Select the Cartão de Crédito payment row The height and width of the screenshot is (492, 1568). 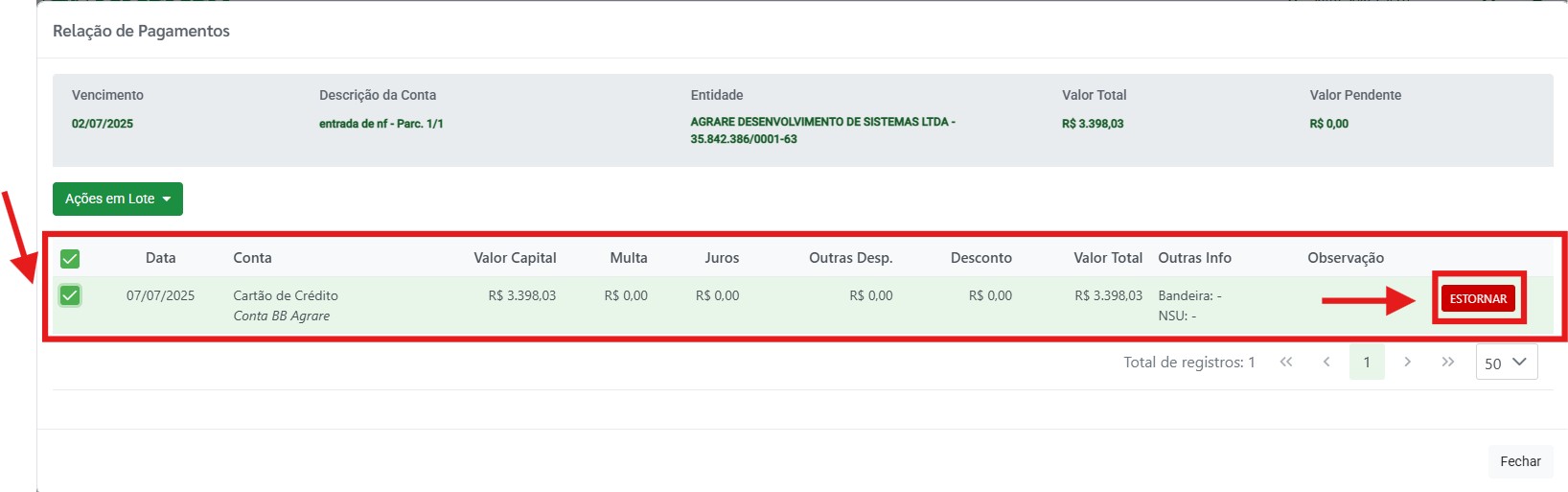(801, 306)
